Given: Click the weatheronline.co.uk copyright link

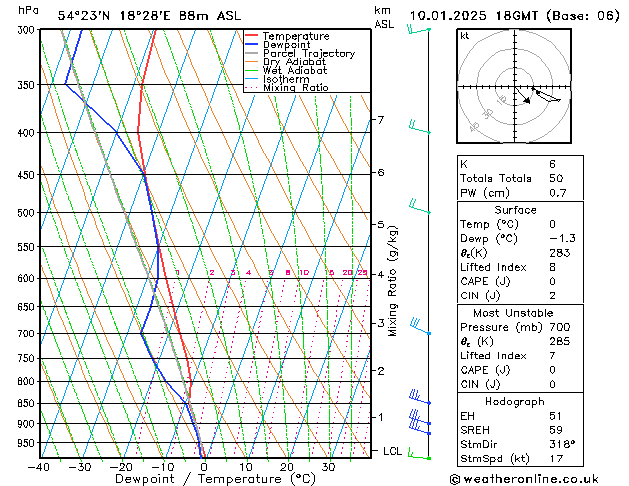Looking at the screenshot, I should click(524, 479).
